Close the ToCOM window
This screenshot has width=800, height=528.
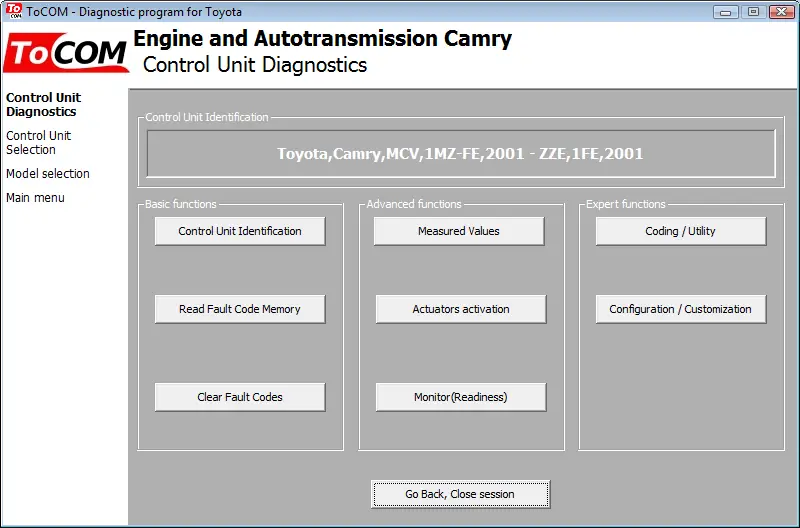(x=781, y=12)
